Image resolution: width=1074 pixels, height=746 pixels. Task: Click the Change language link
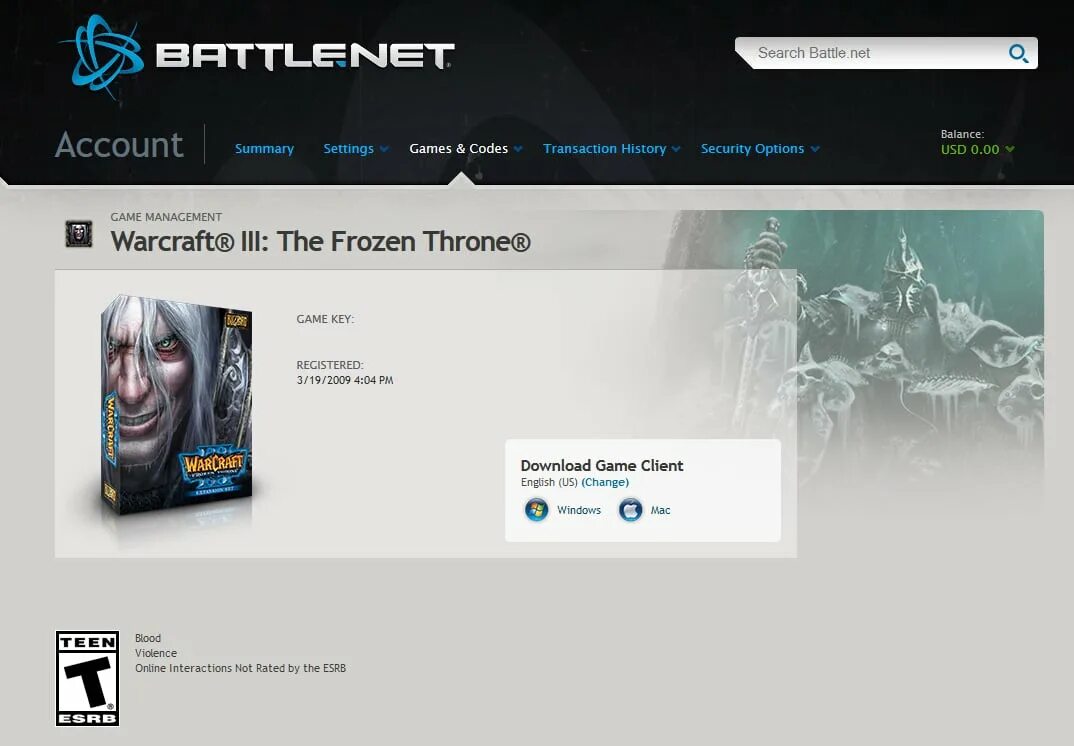click(x=605, y=482)
